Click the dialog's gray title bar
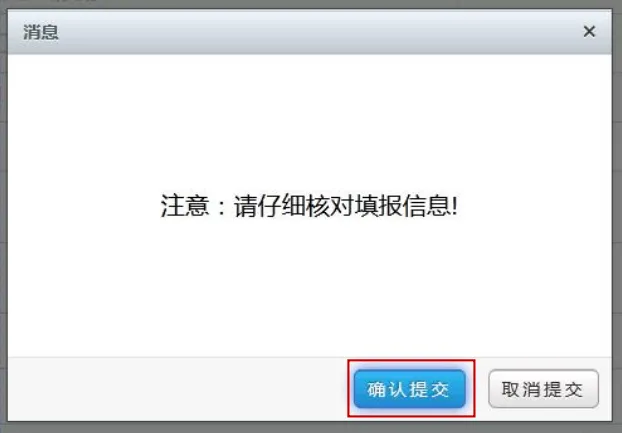 309,32
